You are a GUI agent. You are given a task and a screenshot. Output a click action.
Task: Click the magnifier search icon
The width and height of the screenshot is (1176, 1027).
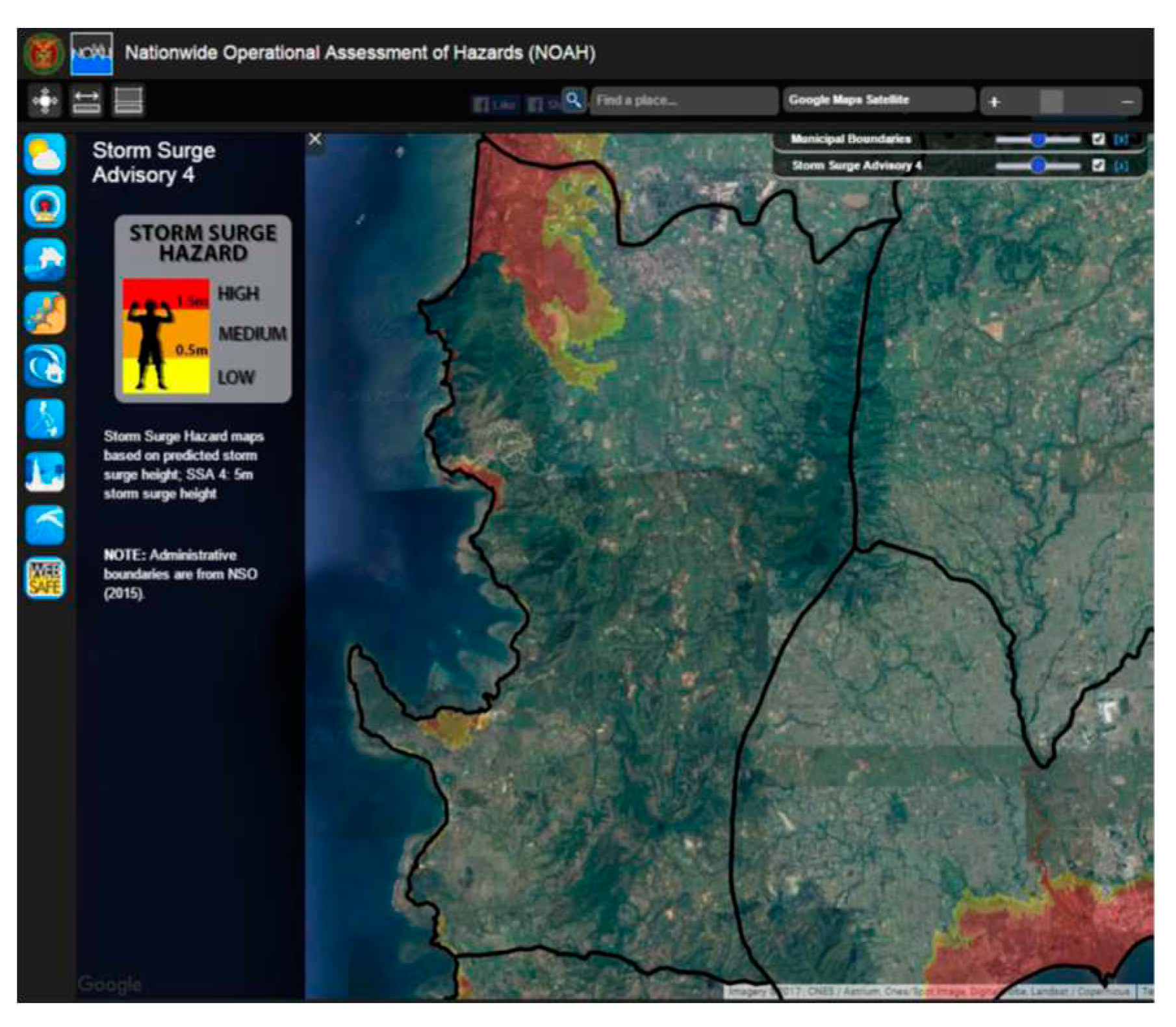[573, 101]
